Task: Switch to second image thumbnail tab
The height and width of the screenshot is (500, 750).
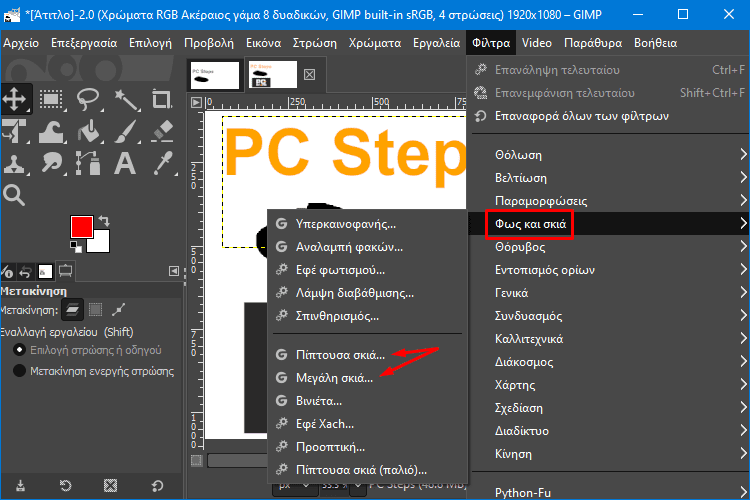Action: coord(273,75)
